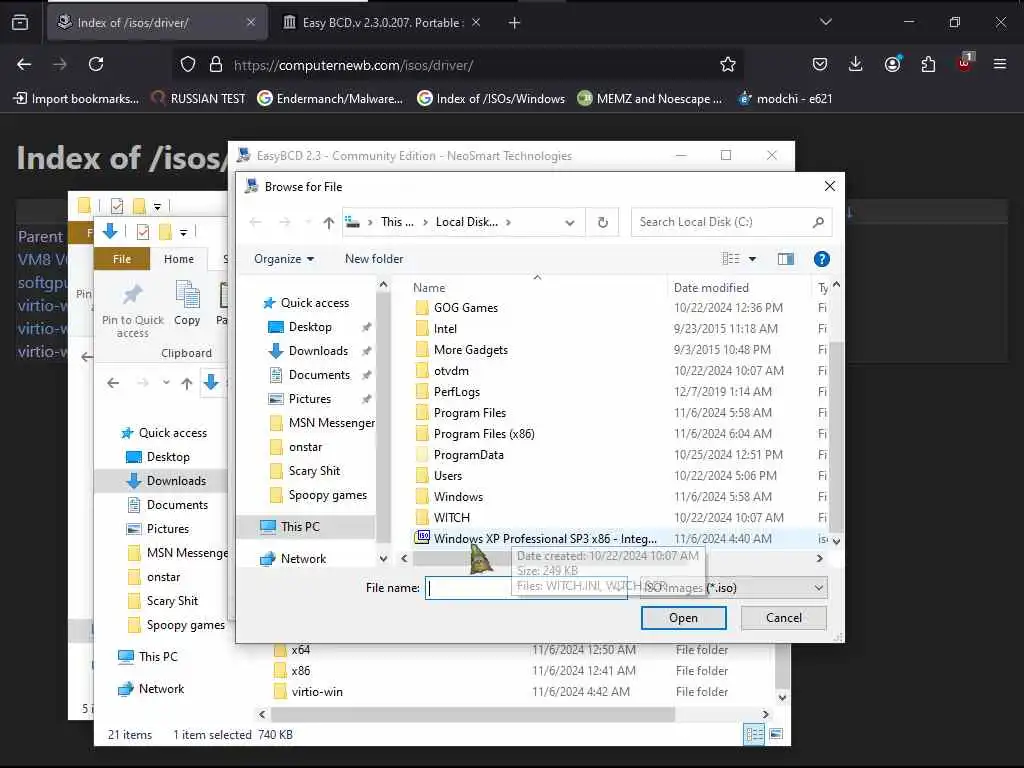
Task: Click the tracking protection shield icon
Action: click(188, 64)
